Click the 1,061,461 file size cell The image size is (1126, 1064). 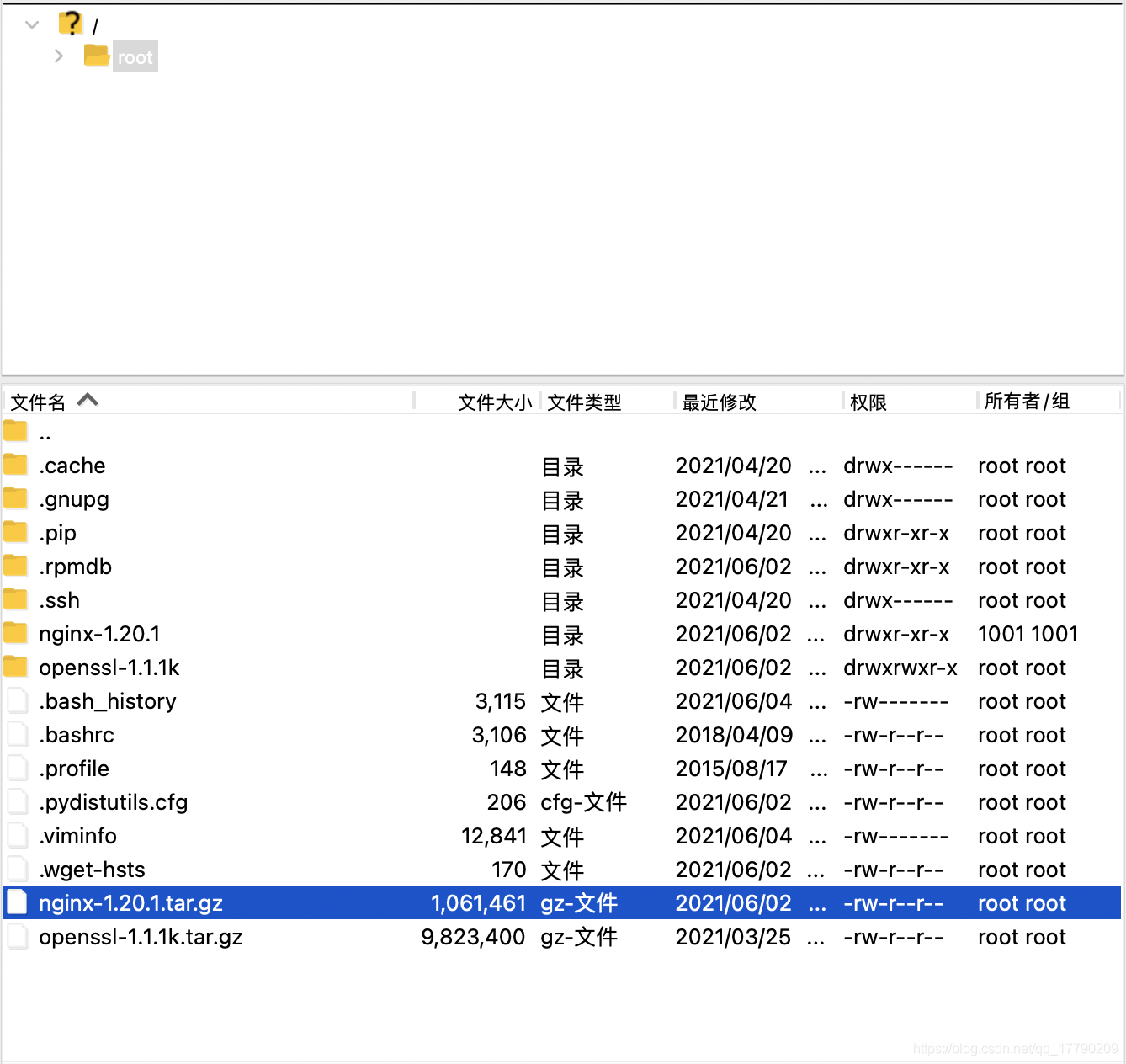tap(478, 904)
